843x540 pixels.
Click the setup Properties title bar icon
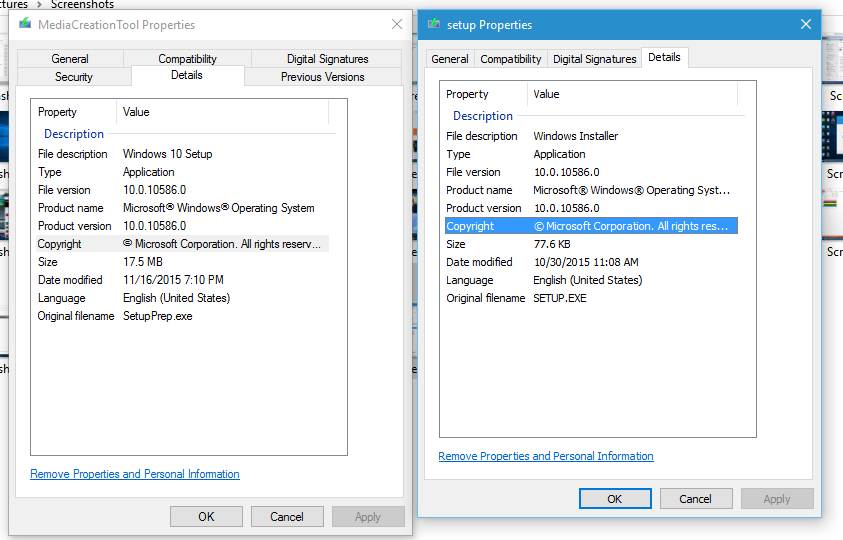pos(434,24)
